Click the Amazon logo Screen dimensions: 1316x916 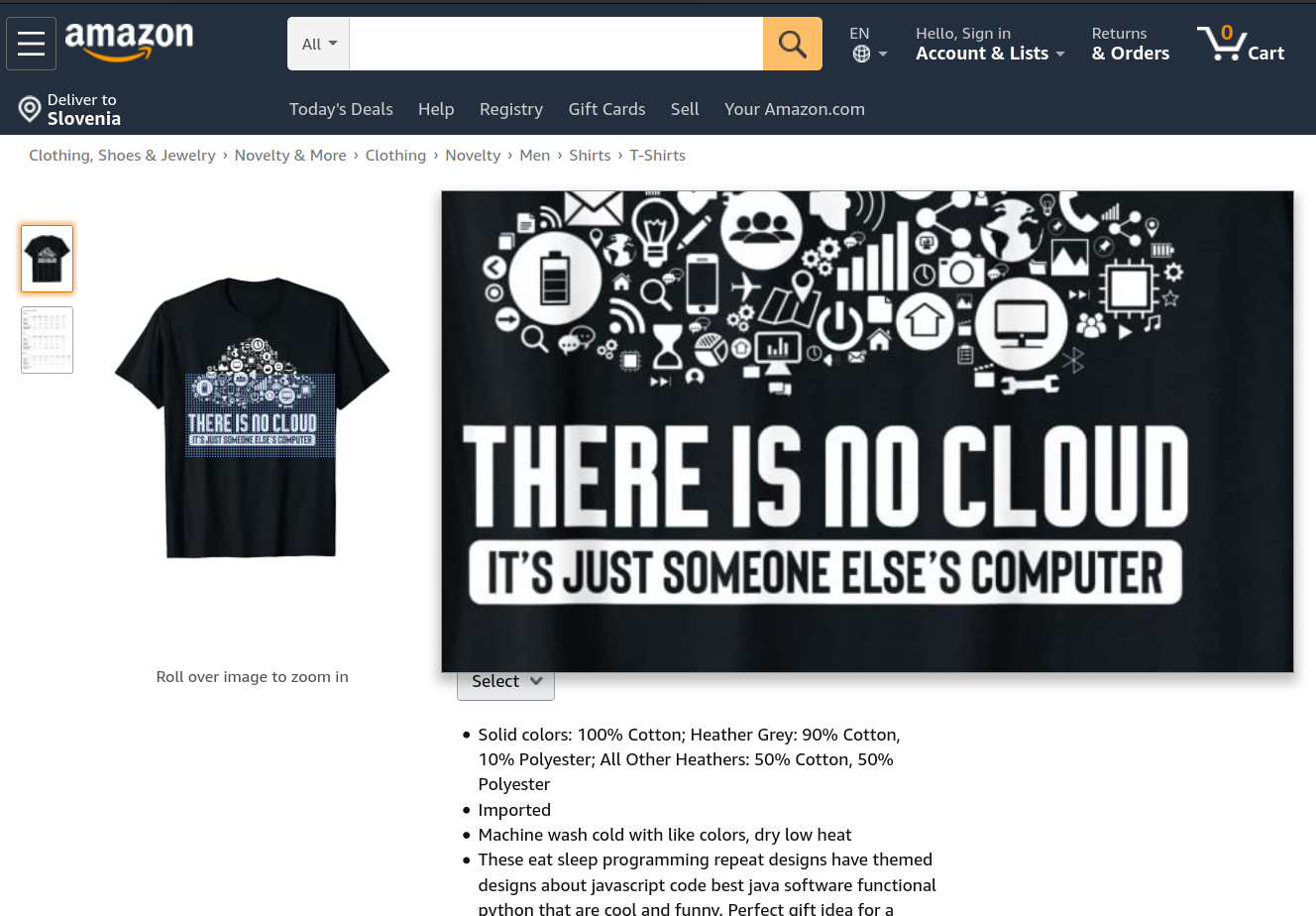[x=129, y=42]
